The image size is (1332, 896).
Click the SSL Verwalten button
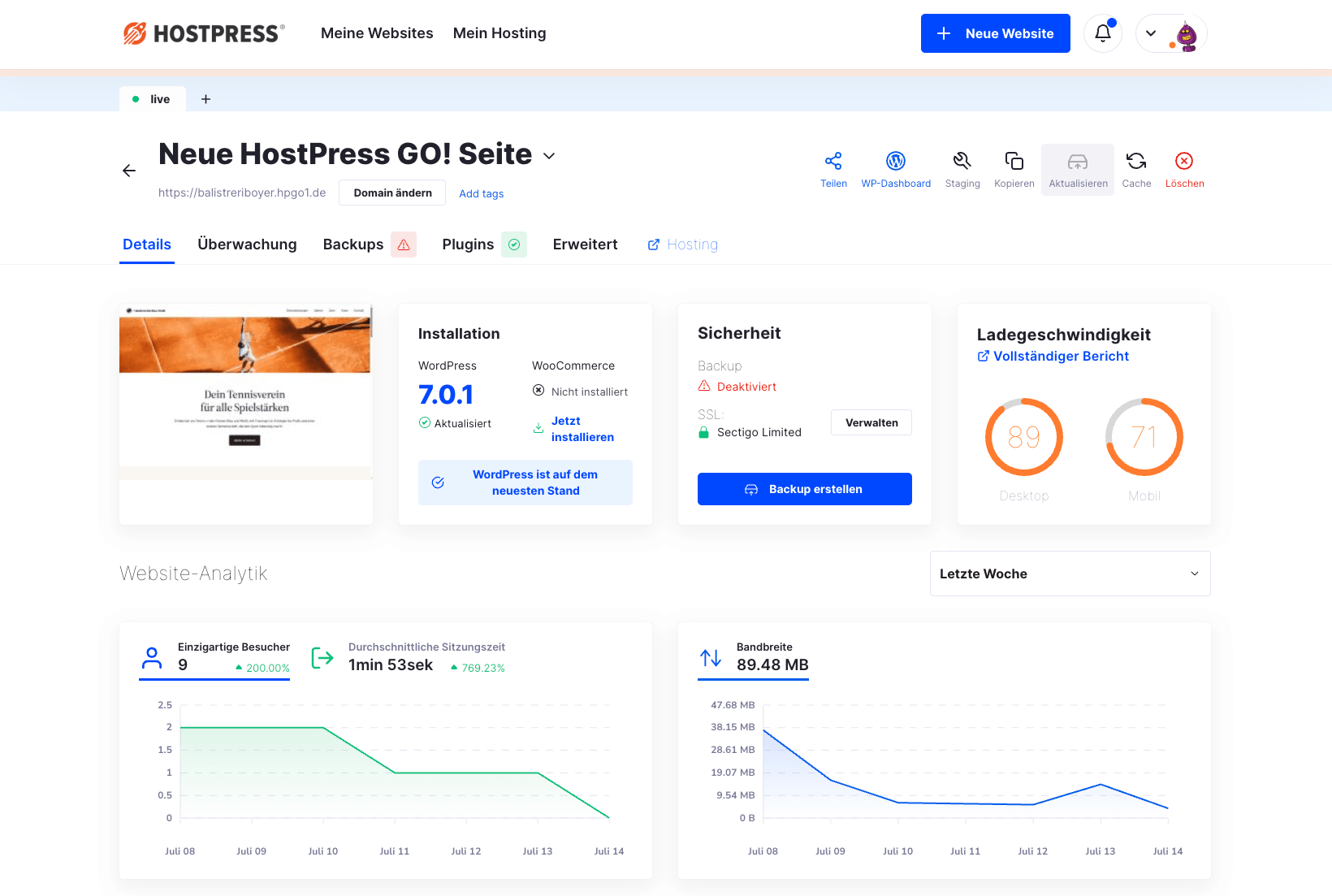point(871,422)
